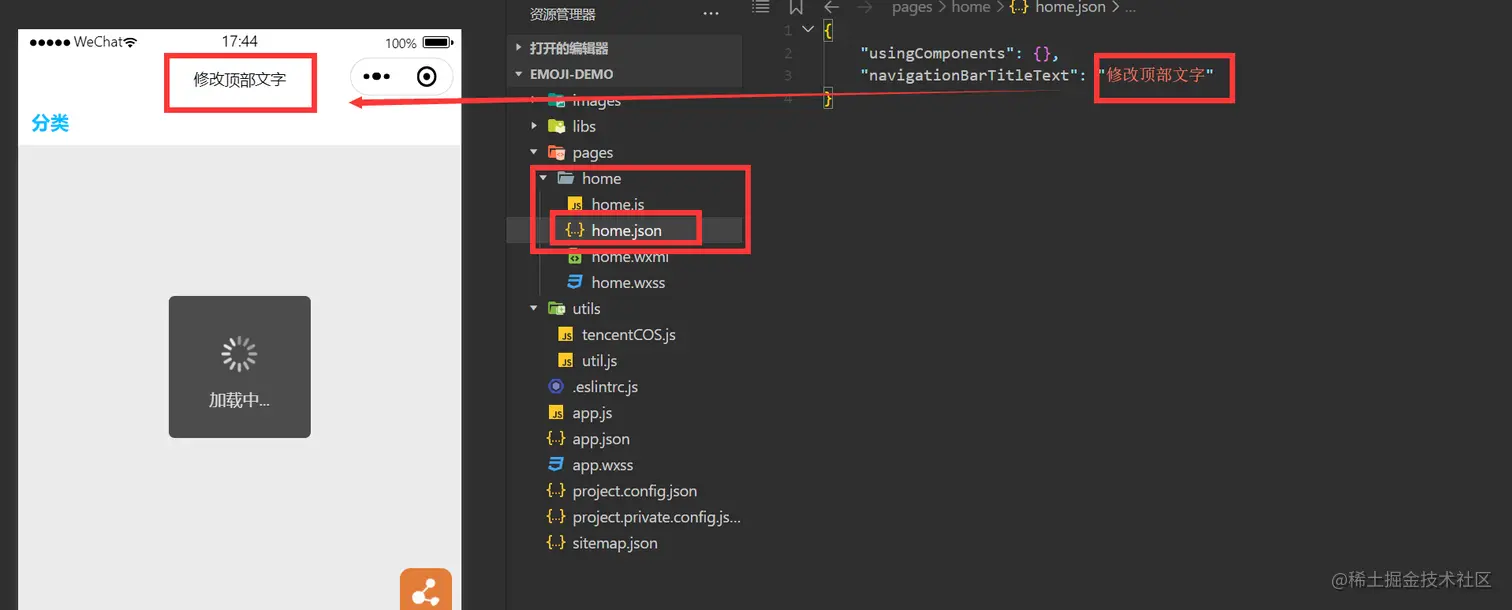Screen dimensions: 1512x610
Task: Click ESLint icon beside .eslintrc.js
Action: click(x=556, y=386)
